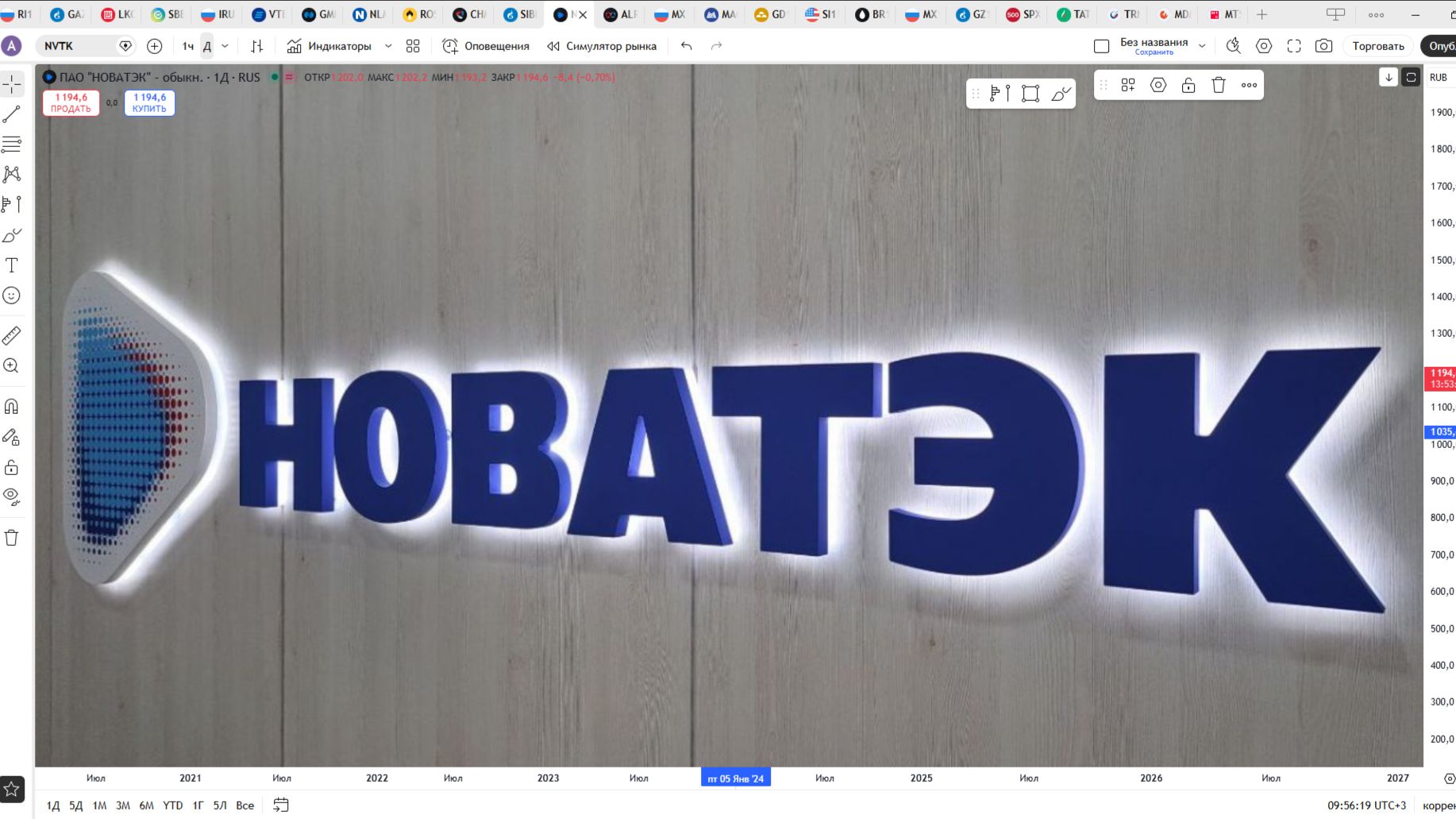This screenshot has height=819, width=1456.
Task: Select the text annotation tool
Action: pos(12,265)
